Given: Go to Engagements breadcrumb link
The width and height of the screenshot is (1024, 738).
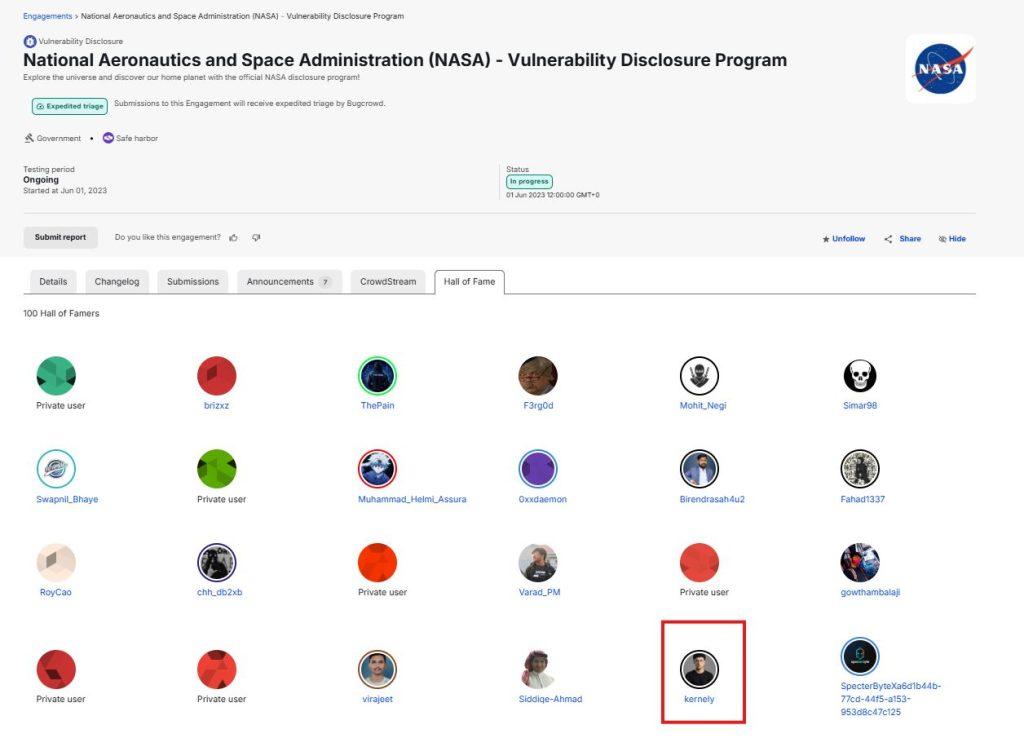Looking at the screenshot, I should 47,16.
